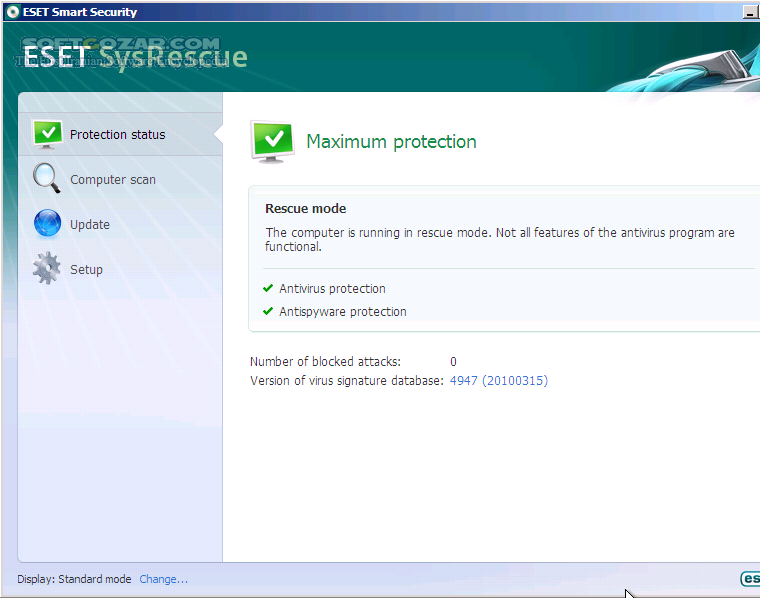
Task: Click the ESET logo badge in footer
Action: pos(750,579)
